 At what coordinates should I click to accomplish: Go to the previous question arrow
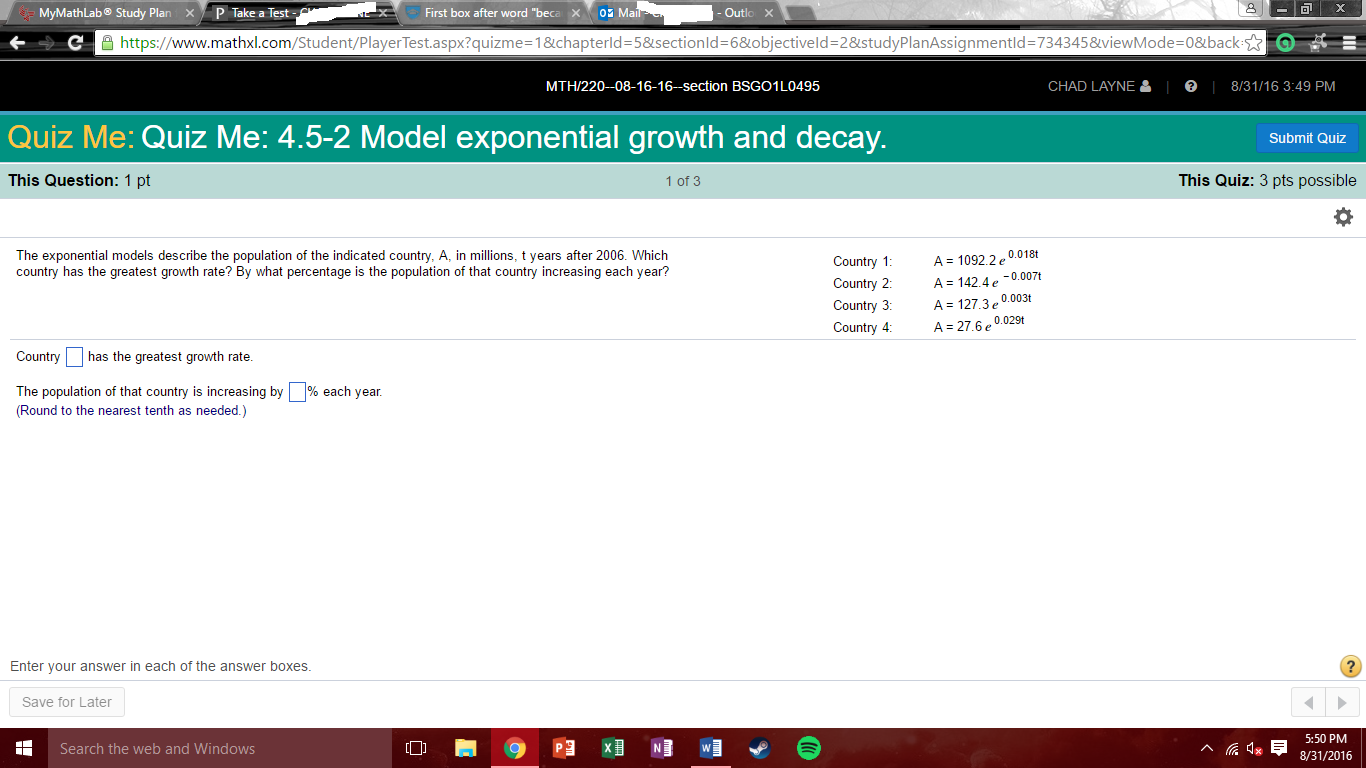click(x=1308, y=703)
